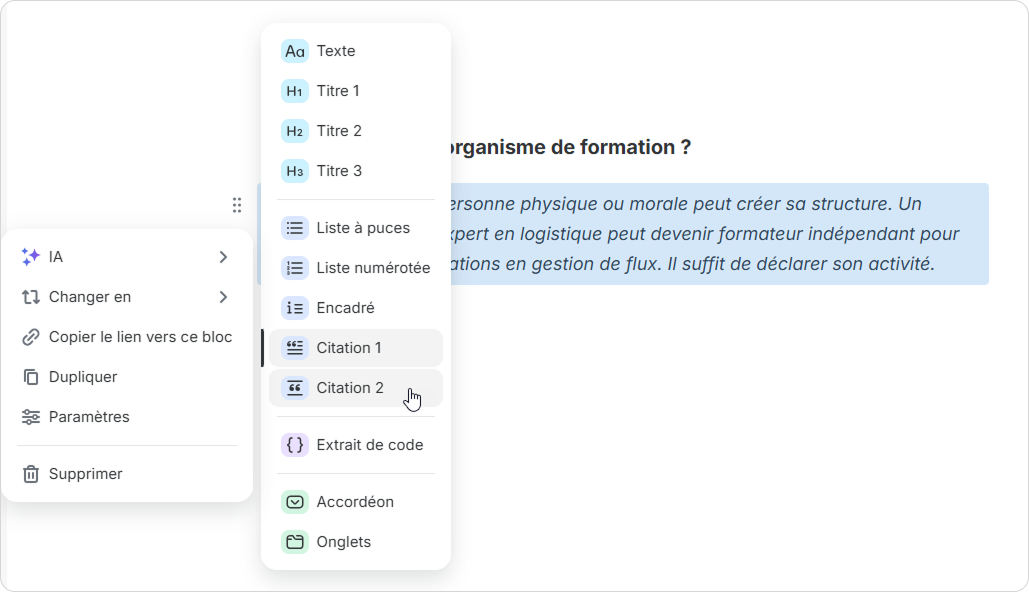Viewport: 1029px width, 592px height.
Task: Click the Texte block type icon
Action: (x=294, y=51)
